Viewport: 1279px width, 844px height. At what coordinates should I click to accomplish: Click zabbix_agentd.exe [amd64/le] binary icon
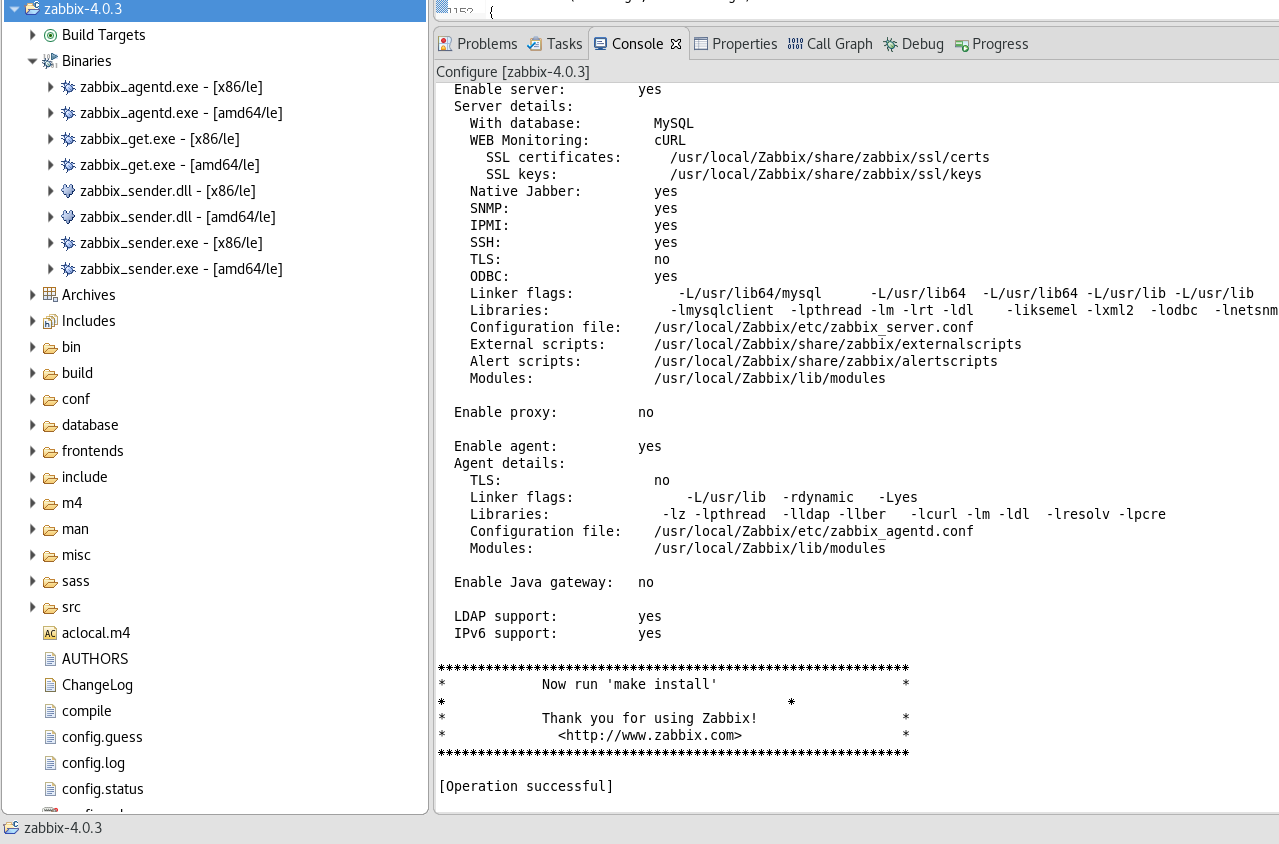(68, 113)
